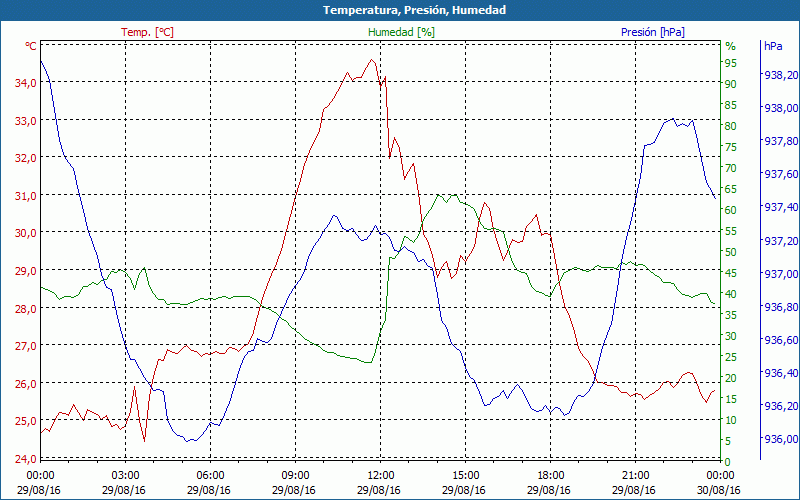
Task: Click pressure axis value 938,00
Action: [781, 108]
